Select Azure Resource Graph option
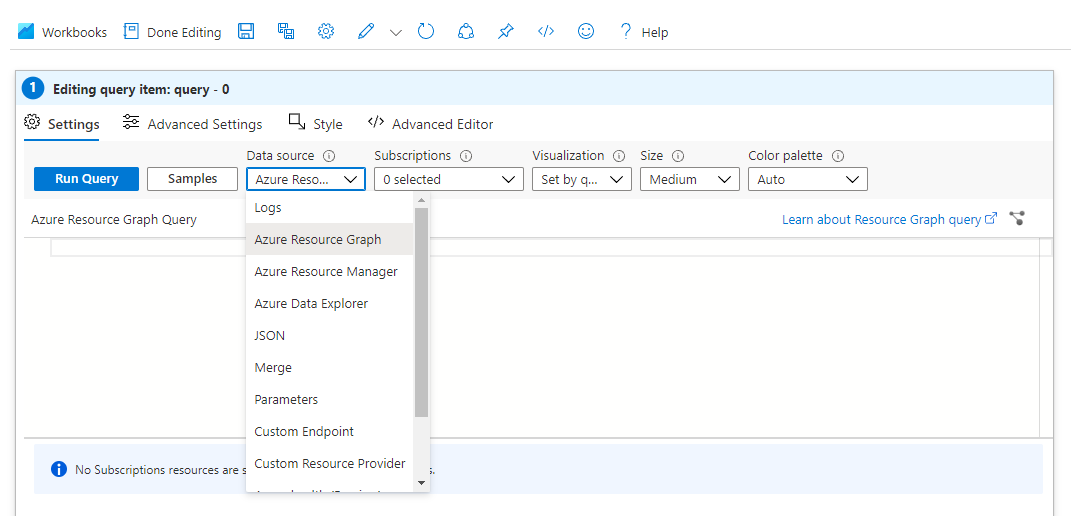 (x=330, y=239)
